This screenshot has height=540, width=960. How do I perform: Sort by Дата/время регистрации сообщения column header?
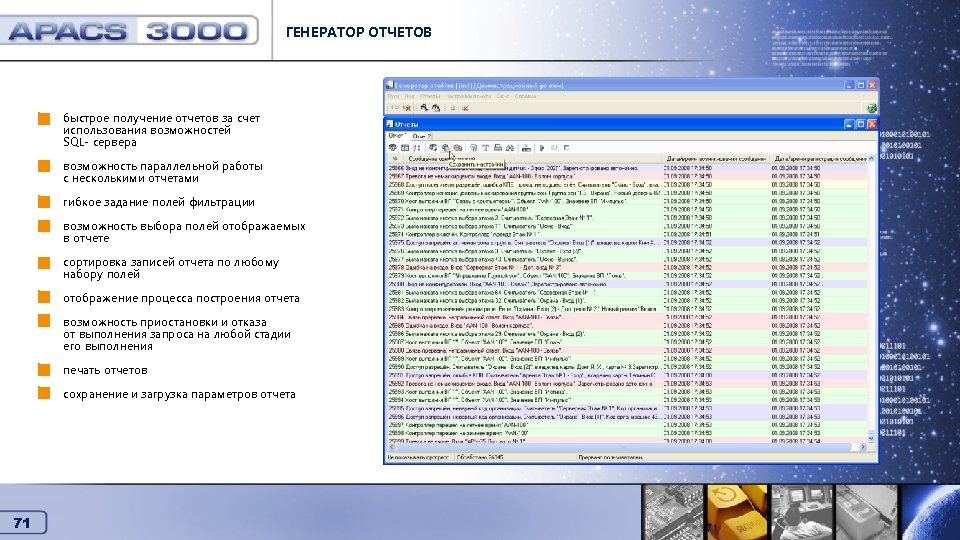tap(819, 159)
